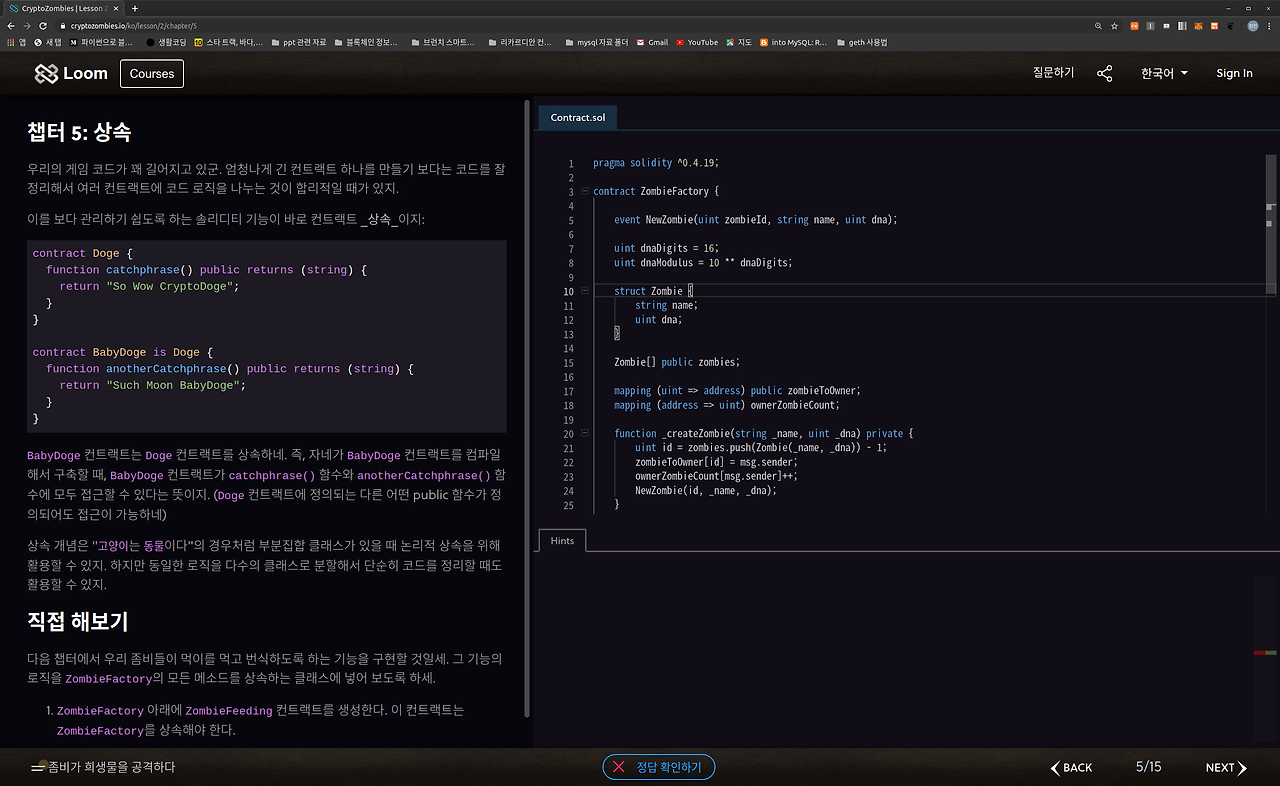1280x786 pixels.
Task: Switch to the Contract.sol tab
Action: coord(578,117)
